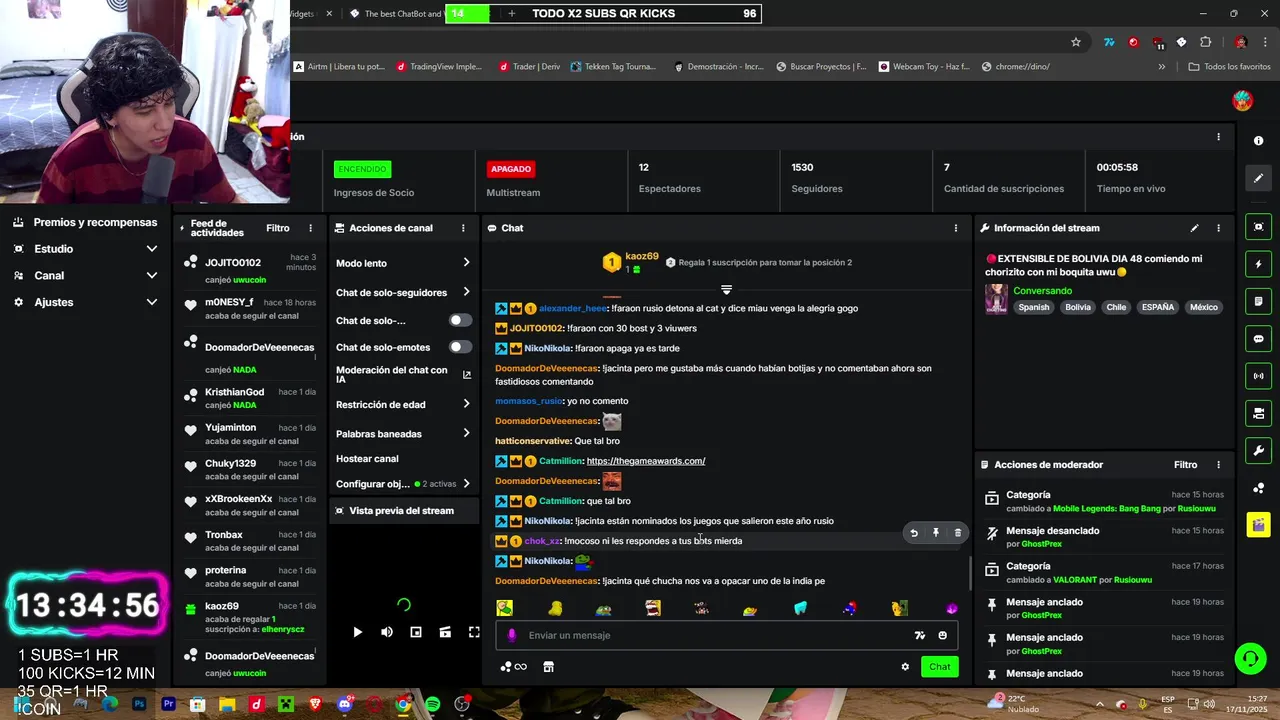Viewport: 1280px width, 720px height.
Task: Click the chat panel scrollbar
Action: [970, 572]
